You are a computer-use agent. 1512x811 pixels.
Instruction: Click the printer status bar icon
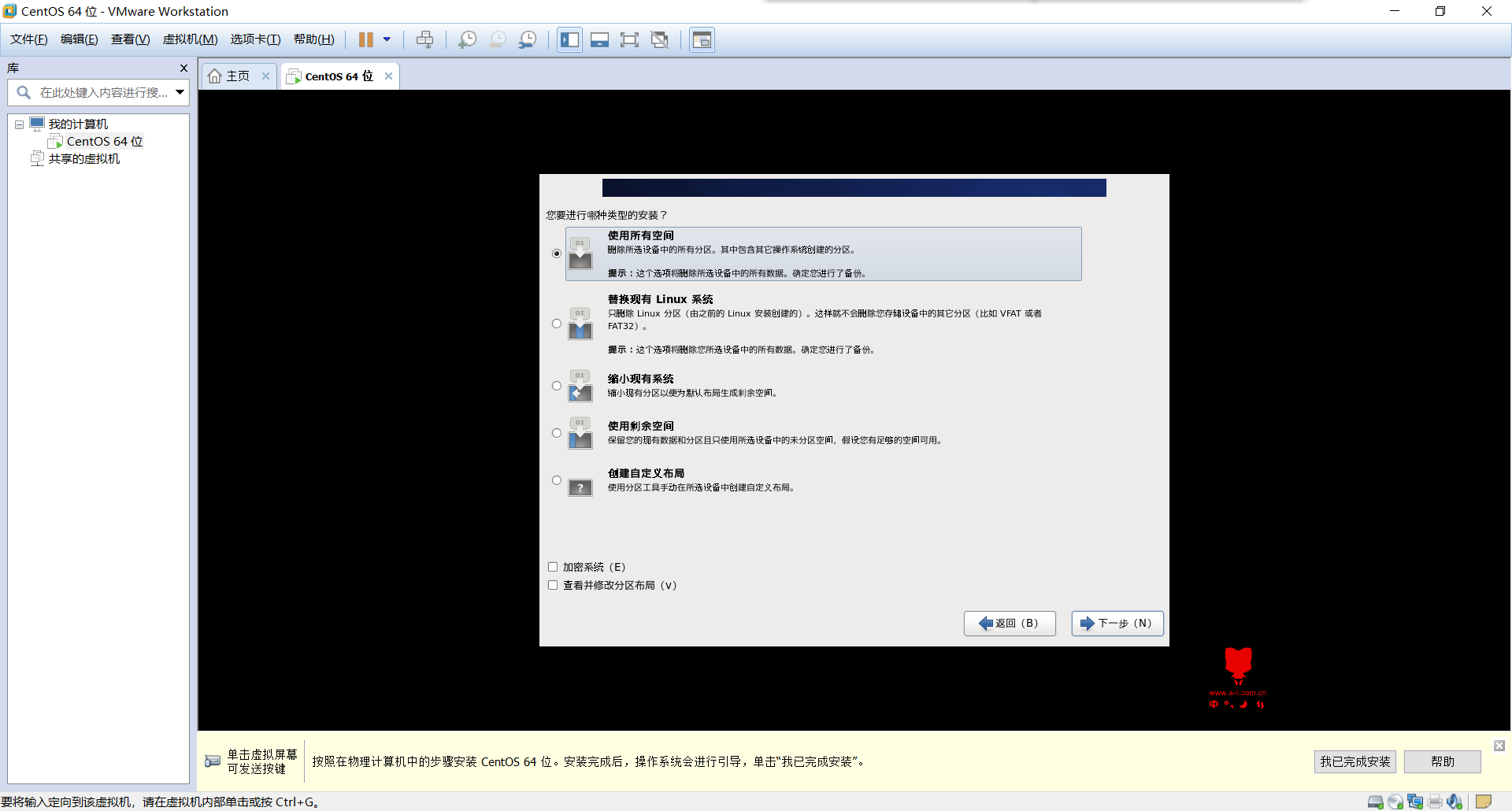tap(1435, 802)
